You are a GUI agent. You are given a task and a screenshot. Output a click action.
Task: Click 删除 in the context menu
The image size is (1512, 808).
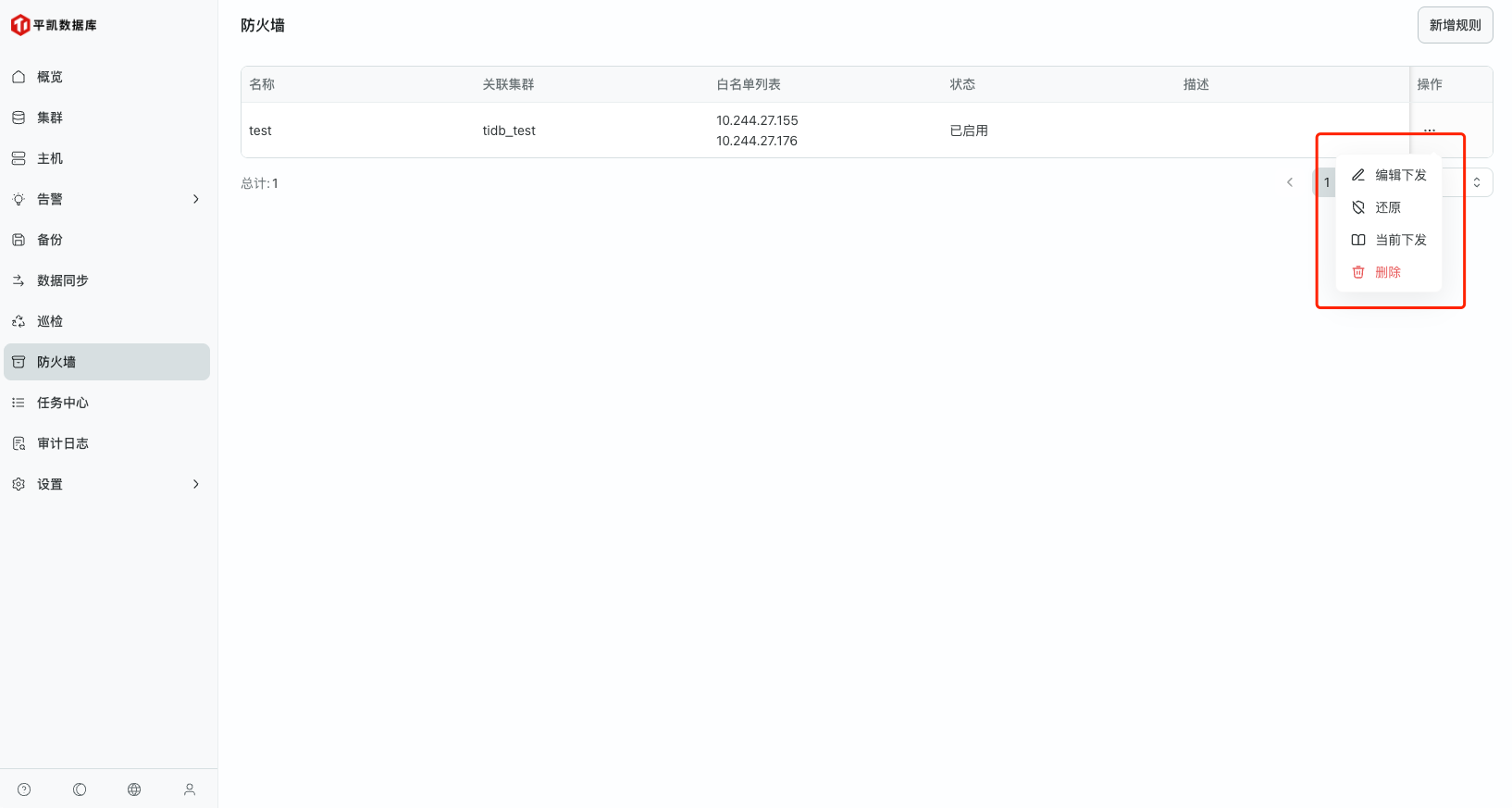[x=1387, y=272]
